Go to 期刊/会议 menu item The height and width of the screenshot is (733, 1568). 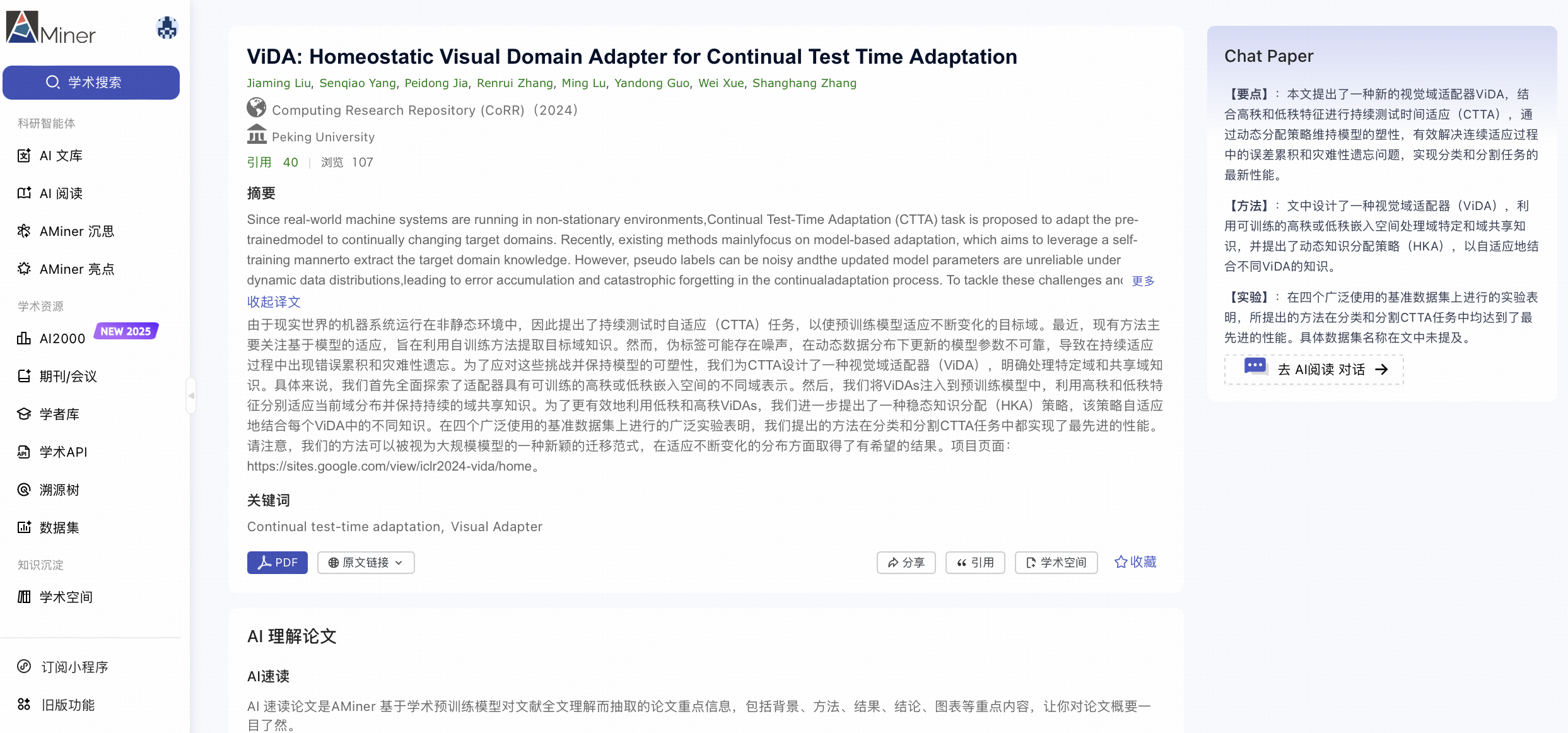tap(68, 377)
